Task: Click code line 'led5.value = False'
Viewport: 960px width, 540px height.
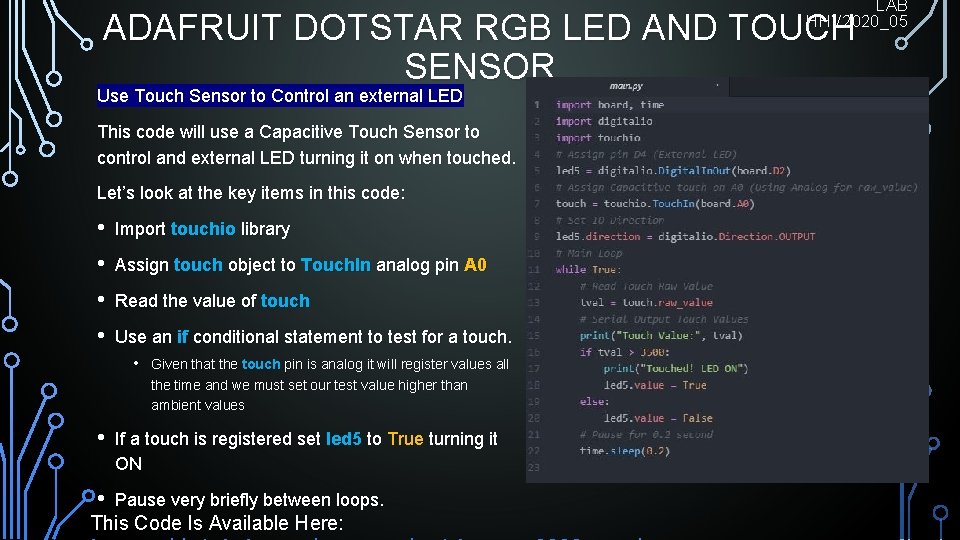Action: click(658, 418)
